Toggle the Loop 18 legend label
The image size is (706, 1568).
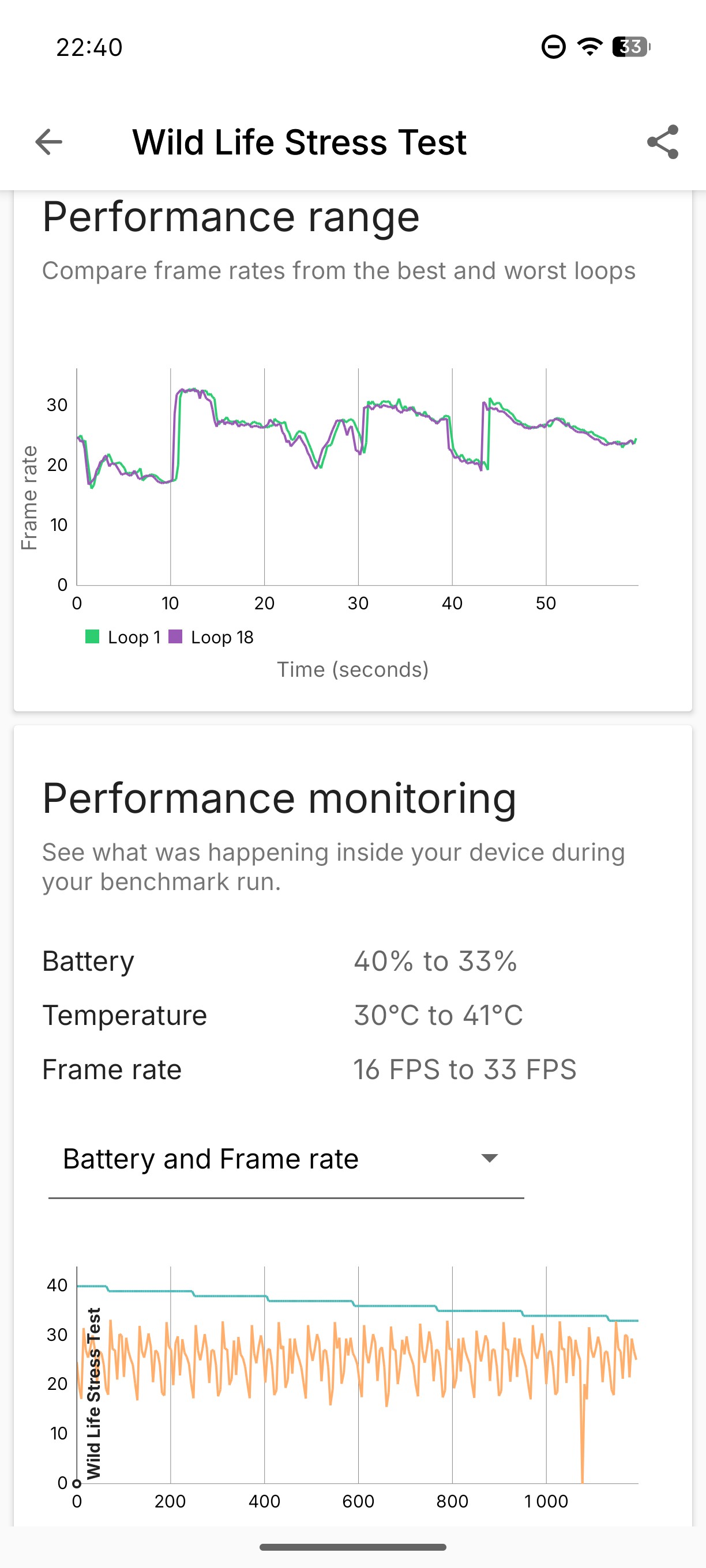coord(221,638)
